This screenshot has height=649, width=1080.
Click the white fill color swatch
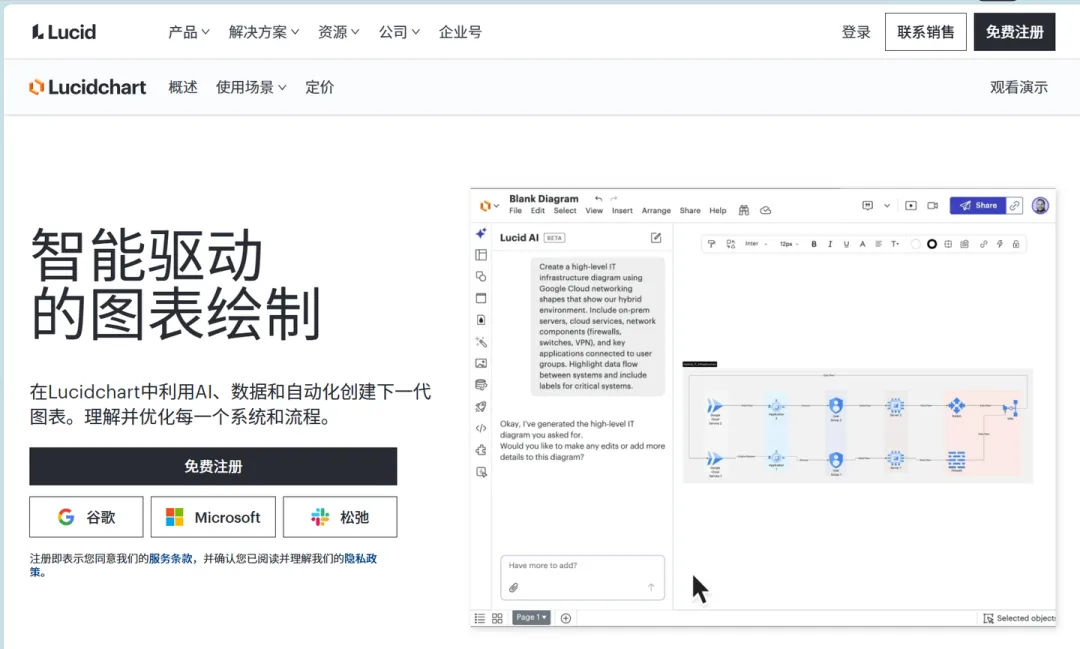tap(915, 244)
